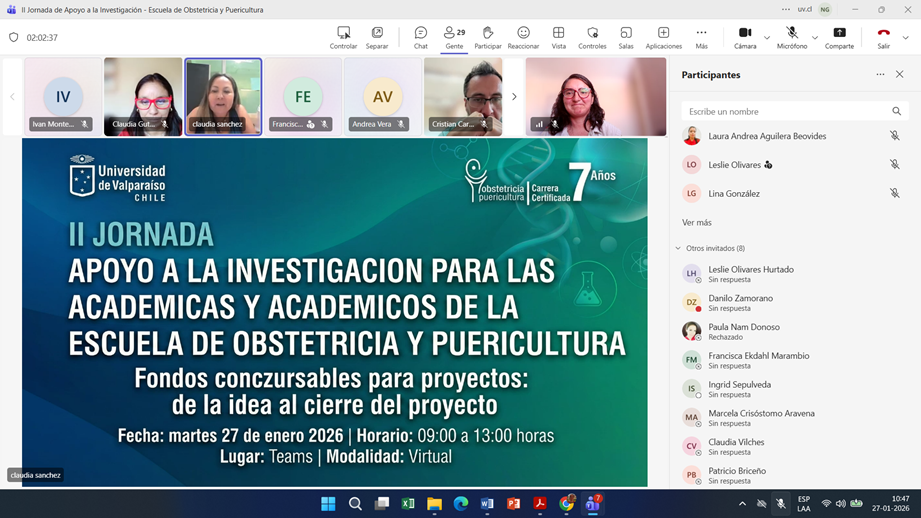Open the microphone options dropdown arrow
This screenshot has width=921, height=518.
pyautogui.click(x=814, y=38)
